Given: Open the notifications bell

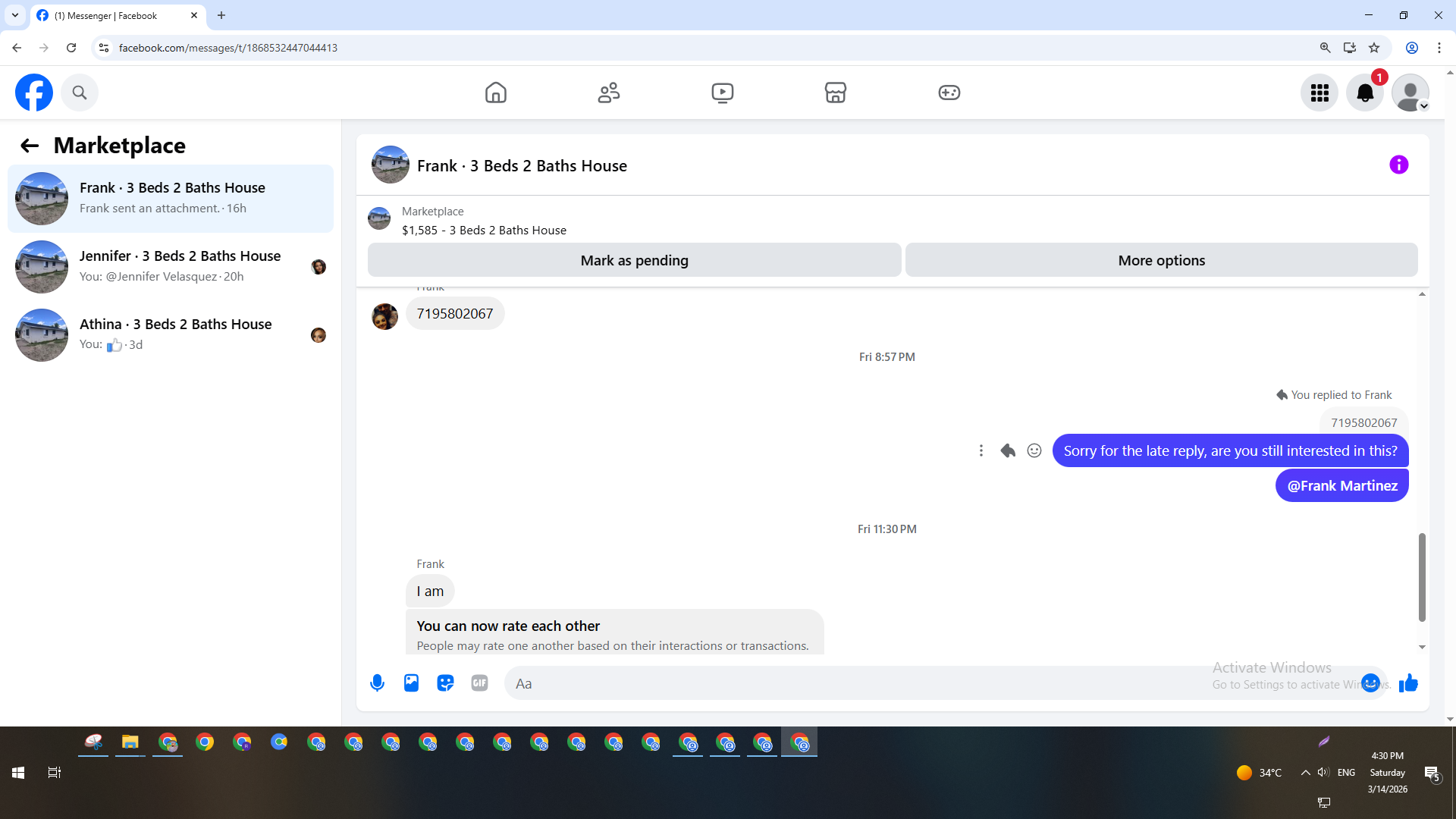Looking at the screenshot, I should click(1365, 93).
